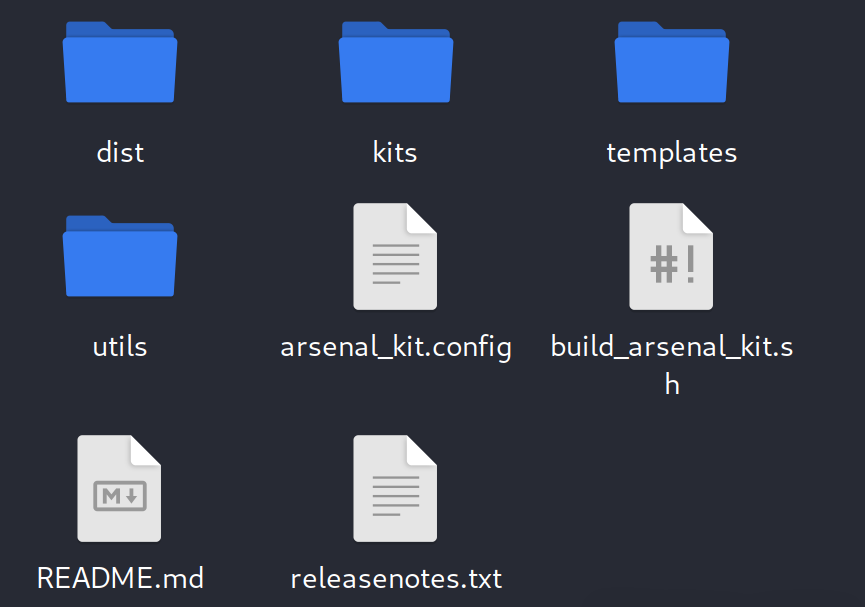Click the "M↓" markdown badge on README icon
This screenshot has width=865, height=607.
(x=120, y=496)
